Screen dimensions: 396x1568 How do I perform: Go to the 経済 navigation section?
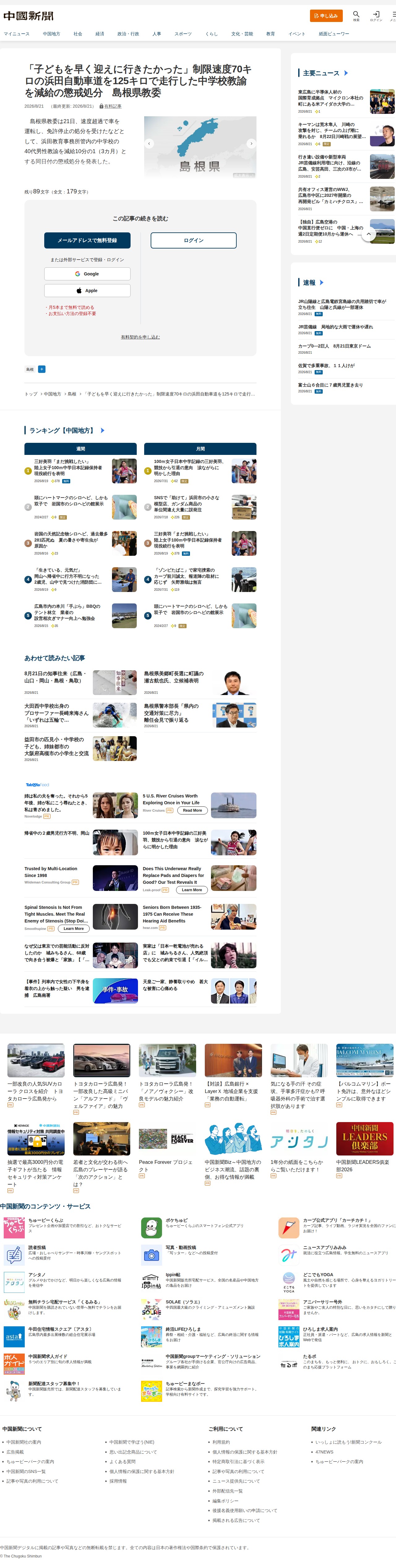pos(100,34)
